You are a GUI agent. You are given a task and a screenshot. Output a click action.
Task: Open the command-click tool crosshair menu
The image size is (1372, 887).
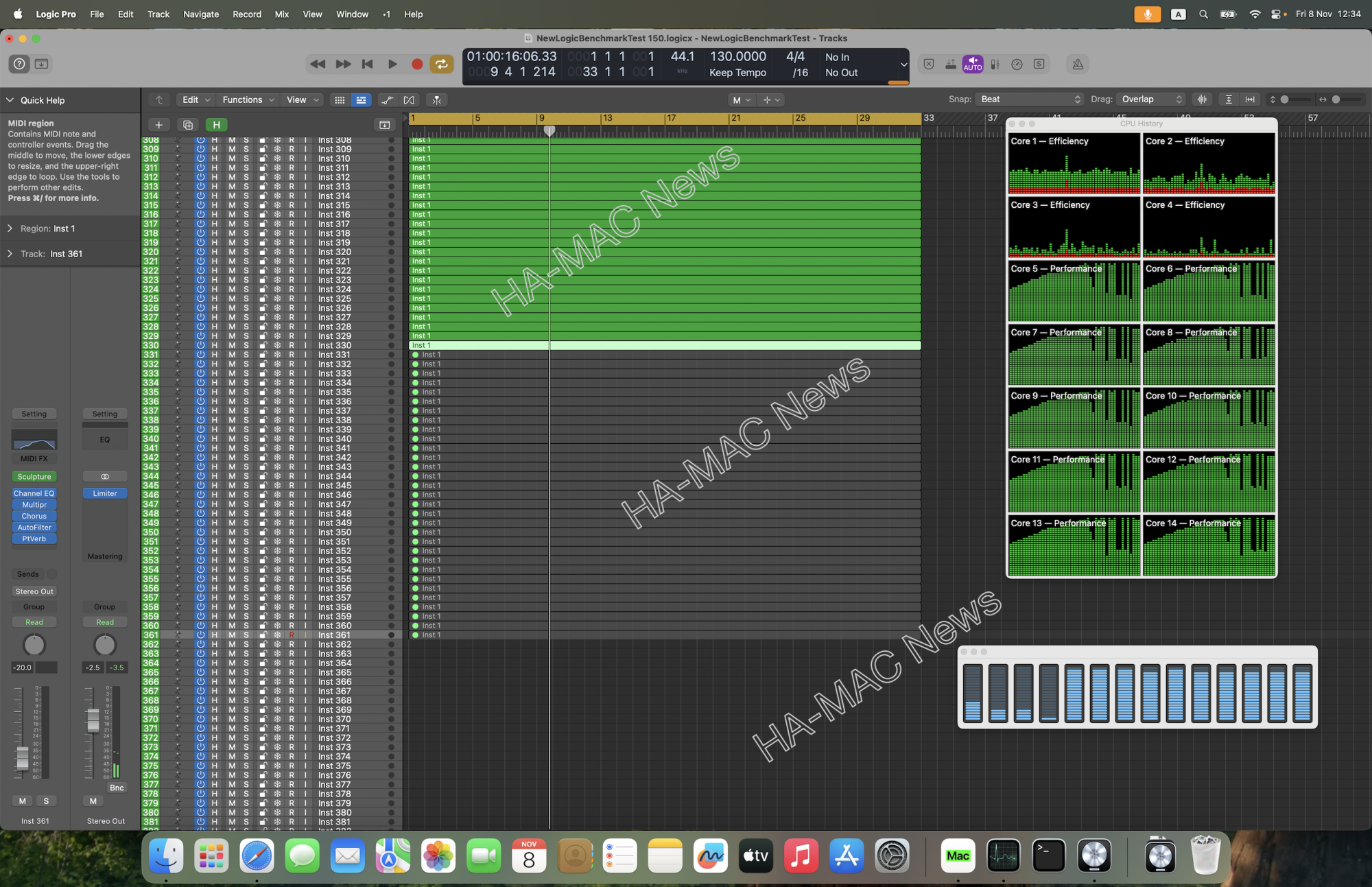pyautogui.click(x=771, y=99)
